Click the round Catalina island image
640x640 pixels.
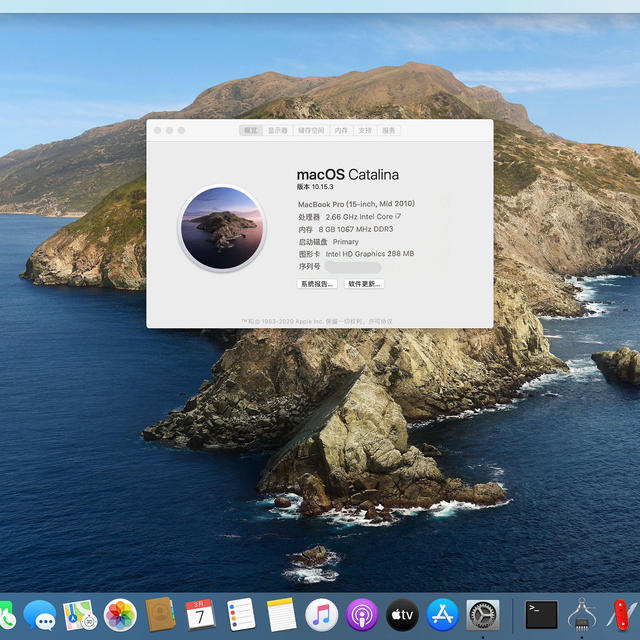(222, 228)
